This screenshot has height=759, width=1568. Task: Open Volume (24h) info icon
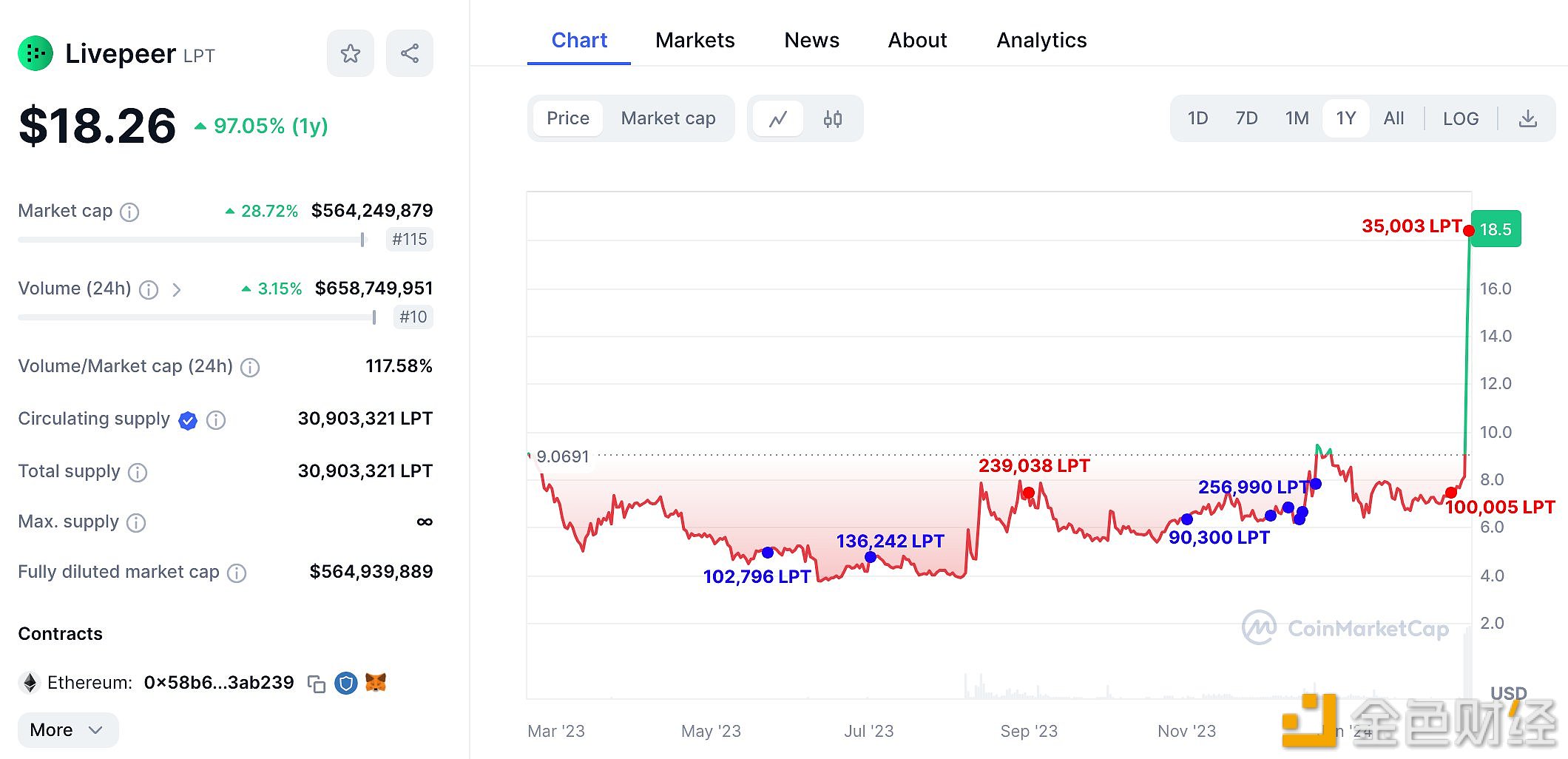pos(149,289)
